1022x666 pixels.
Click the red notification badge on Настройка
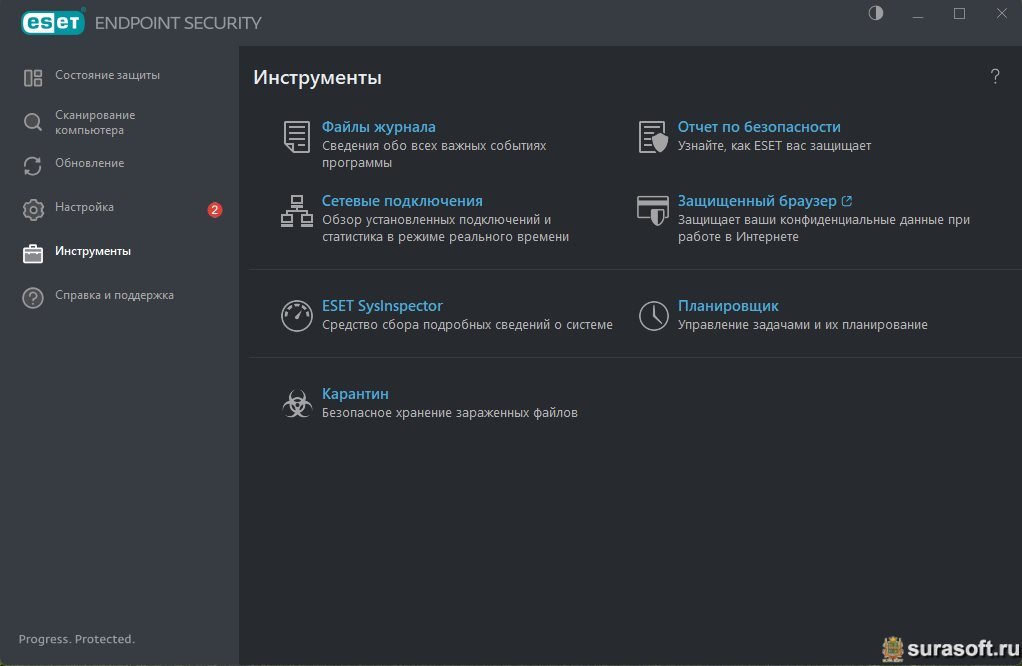click(214, 210)
